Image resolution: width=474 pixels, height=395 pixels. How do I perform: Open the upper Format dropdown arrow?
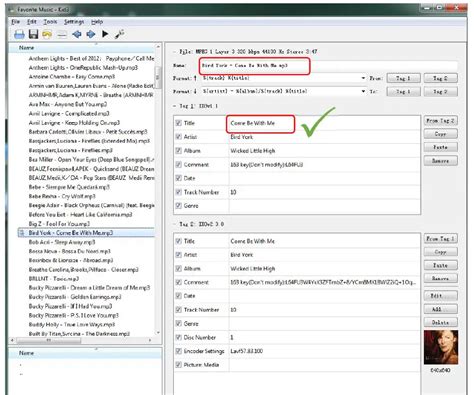363,78
